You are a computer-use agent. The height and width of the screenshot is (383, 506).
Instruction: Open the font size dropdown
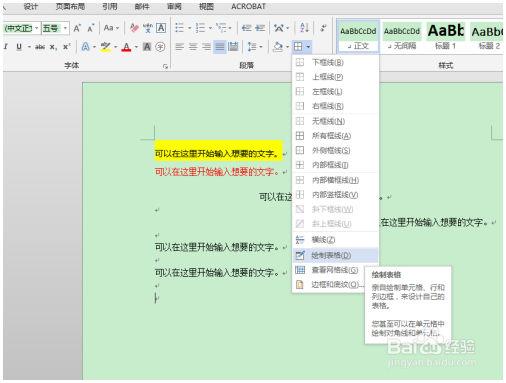(x=65, y=28)
